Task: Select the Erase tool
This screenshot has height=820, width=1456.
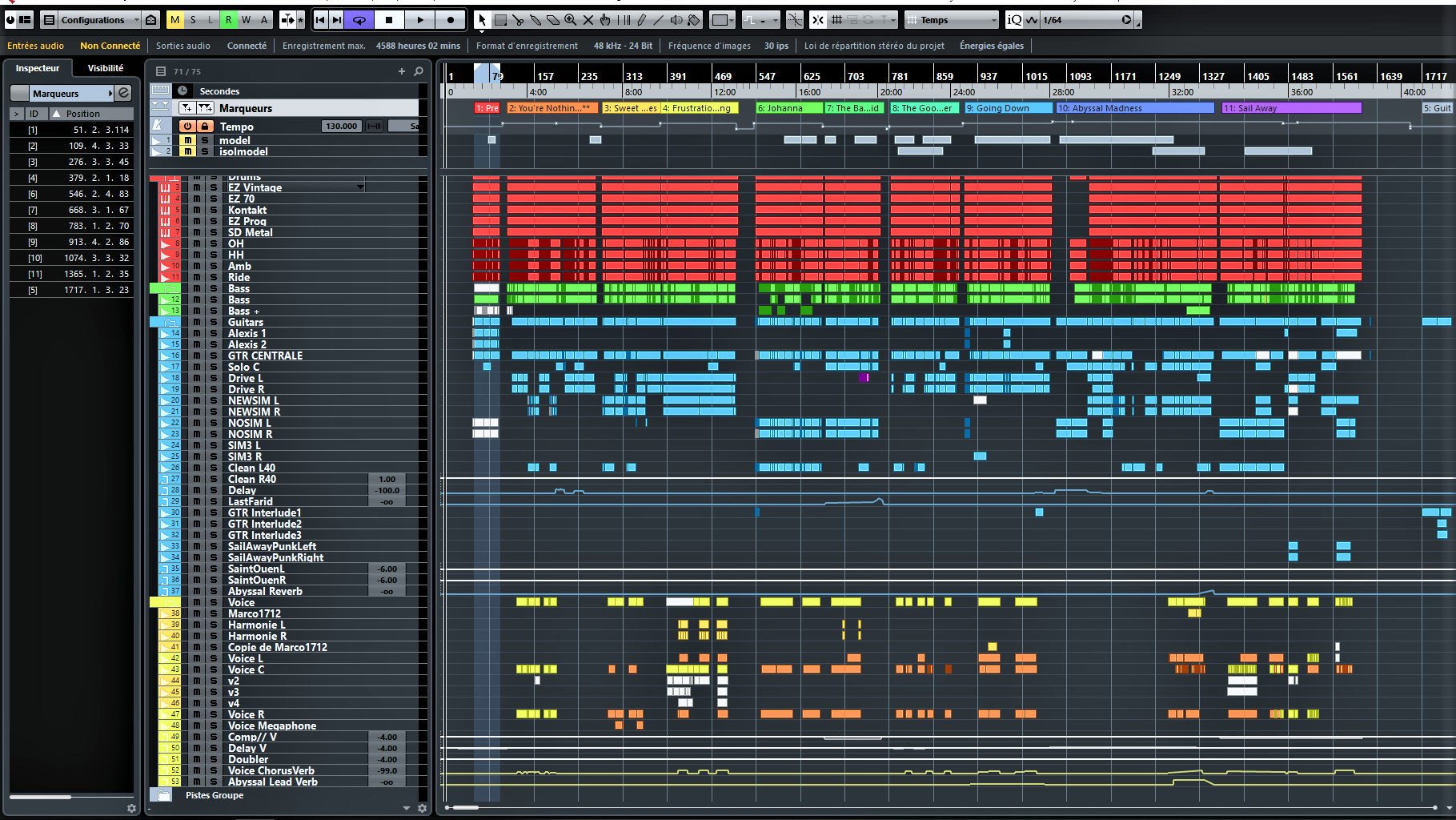Action: pyautogui.click(x=553, y=20)
